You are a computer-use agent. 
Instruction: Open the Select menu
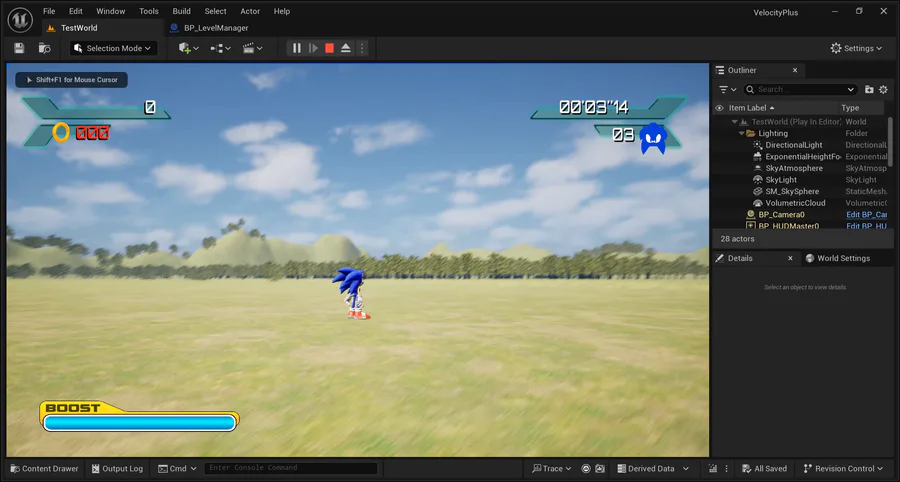215,11
